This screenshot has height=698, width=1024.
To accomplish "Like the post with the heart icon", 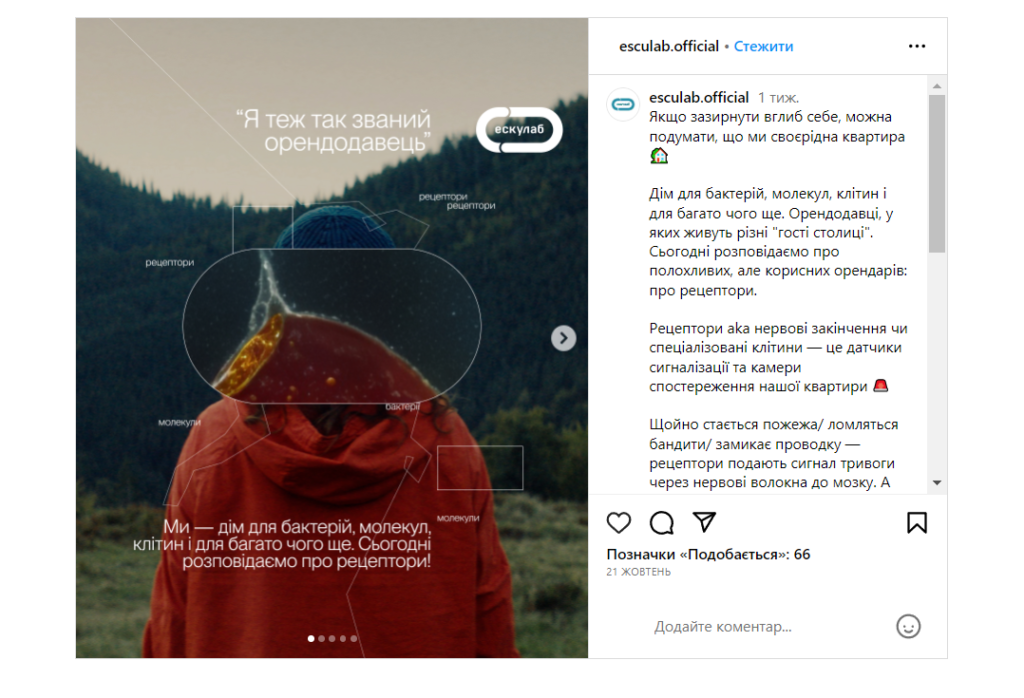I will [618, 522].
